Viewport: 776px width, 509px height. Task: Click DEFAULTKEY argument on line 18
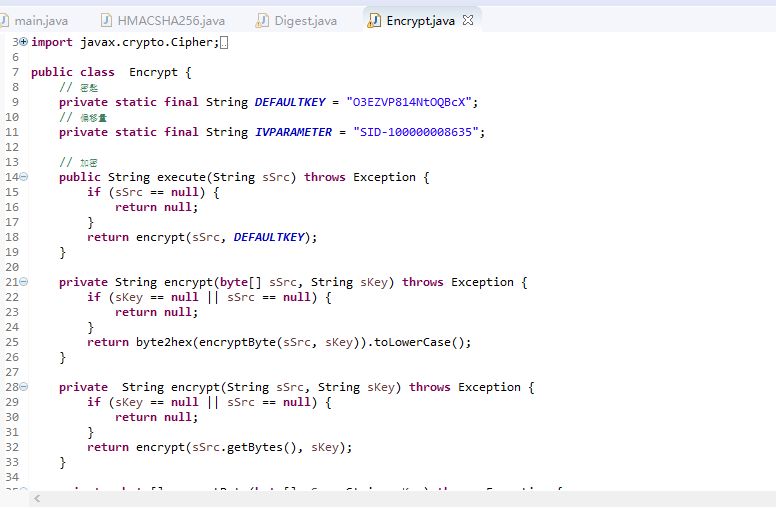tap(269, 237)
